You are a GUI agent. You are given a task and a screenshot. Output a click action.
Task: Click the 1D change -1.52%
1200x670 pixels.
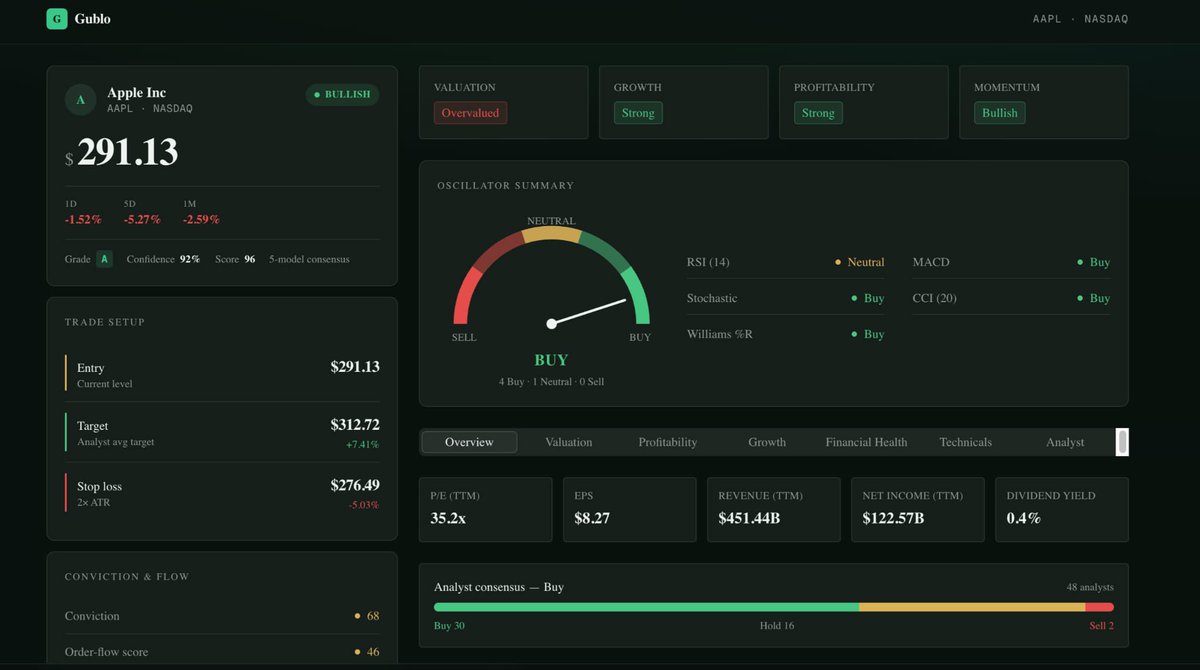(83, 220)
